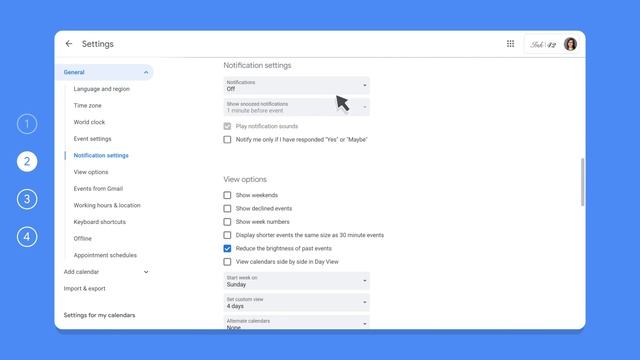Image resolution: width=640 pixels, height=360 pixels.
Task: Expand the Add calendar section
Action: click(146, 272)
